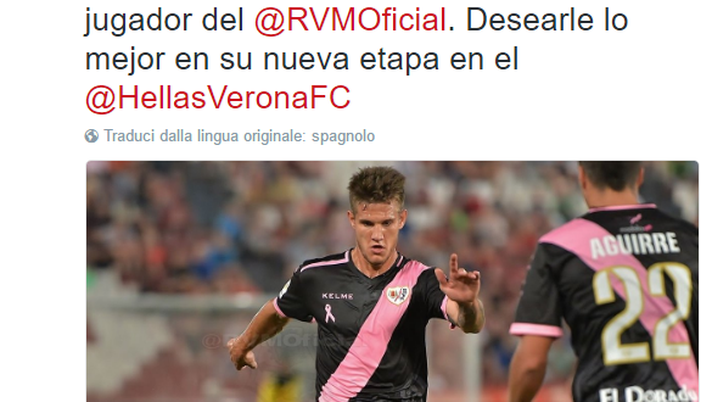Viewport: 712px width, 402px height.
Task: Open the tweet photo of the player
Action: pos(392,281)
